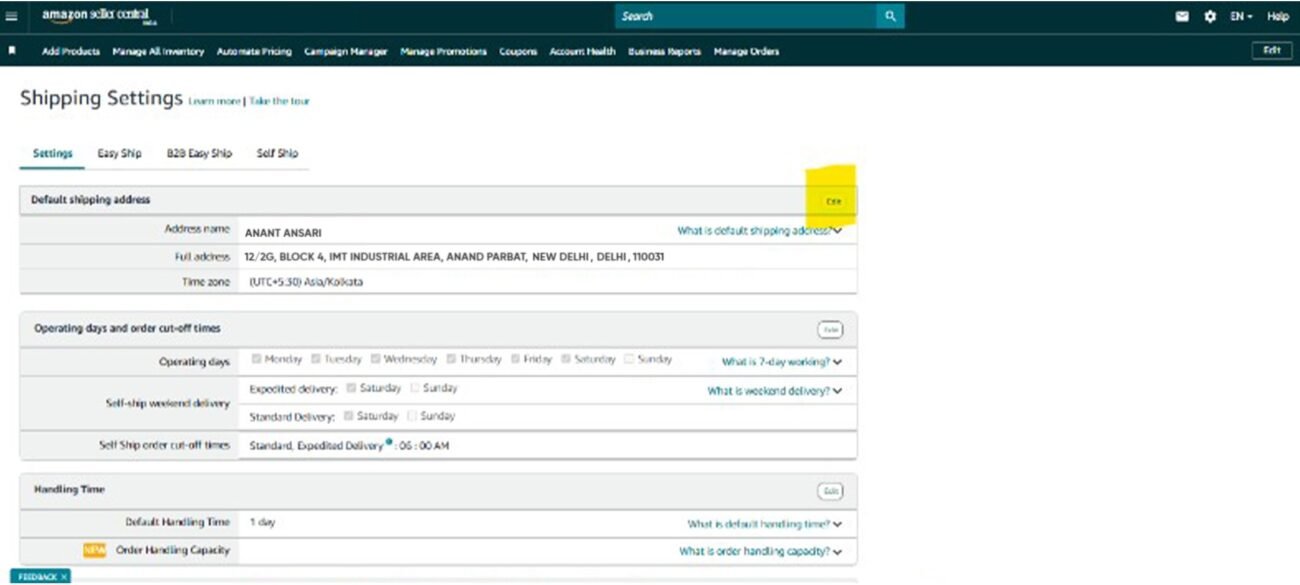Screen dimensions: 1300x585
Task: Switch to the B2B Easy Ship tab
Action: pyautogui.click(x=199, y=154)
